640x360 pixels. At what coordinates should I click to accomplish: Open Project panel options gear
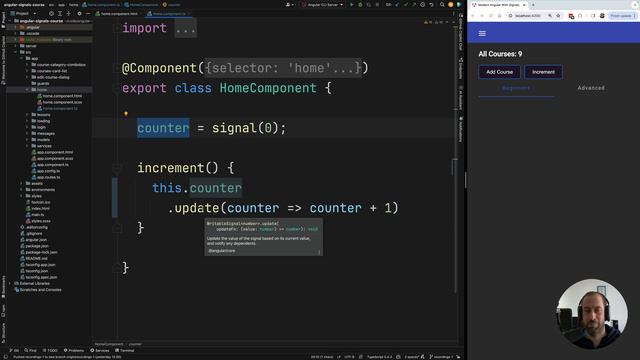pos(79,13)
